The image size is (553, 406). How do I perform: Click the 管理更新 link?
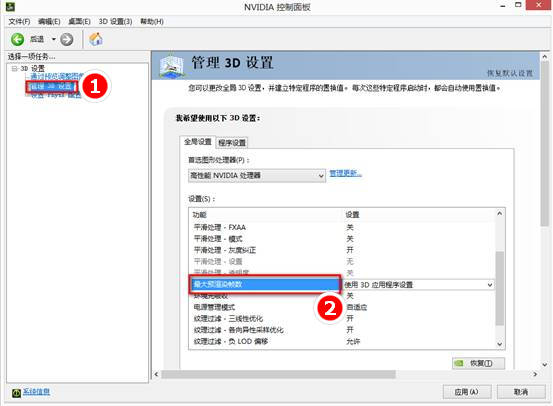click(345, 173)
